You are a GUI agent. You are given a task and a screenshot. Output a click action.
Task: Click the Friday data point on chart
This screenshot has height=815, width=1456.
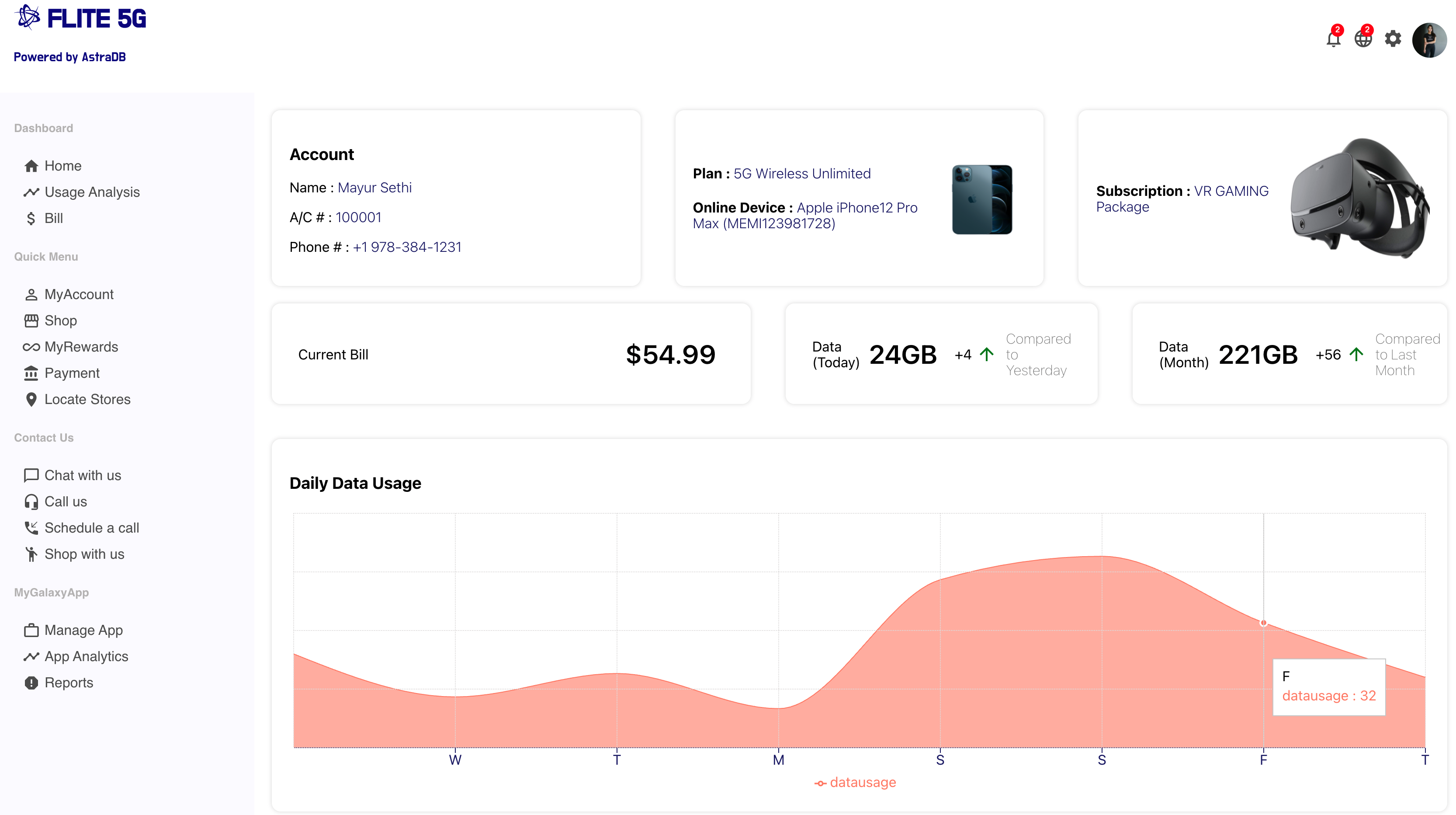(1263, 623)
